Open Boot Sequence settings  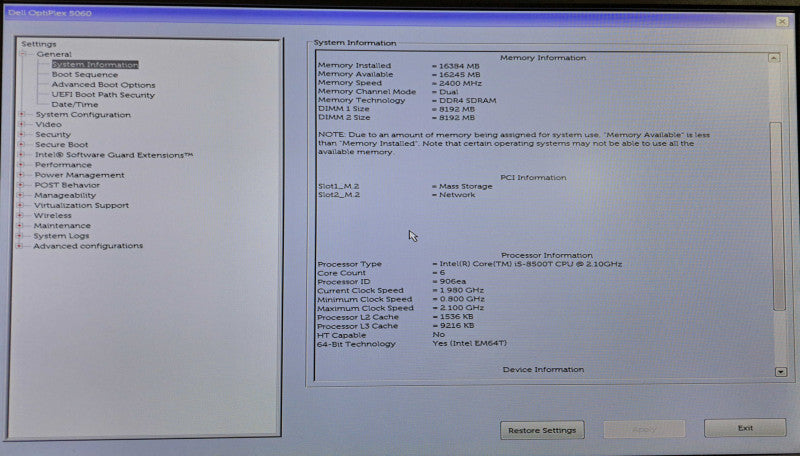click(x=85, y=74)
